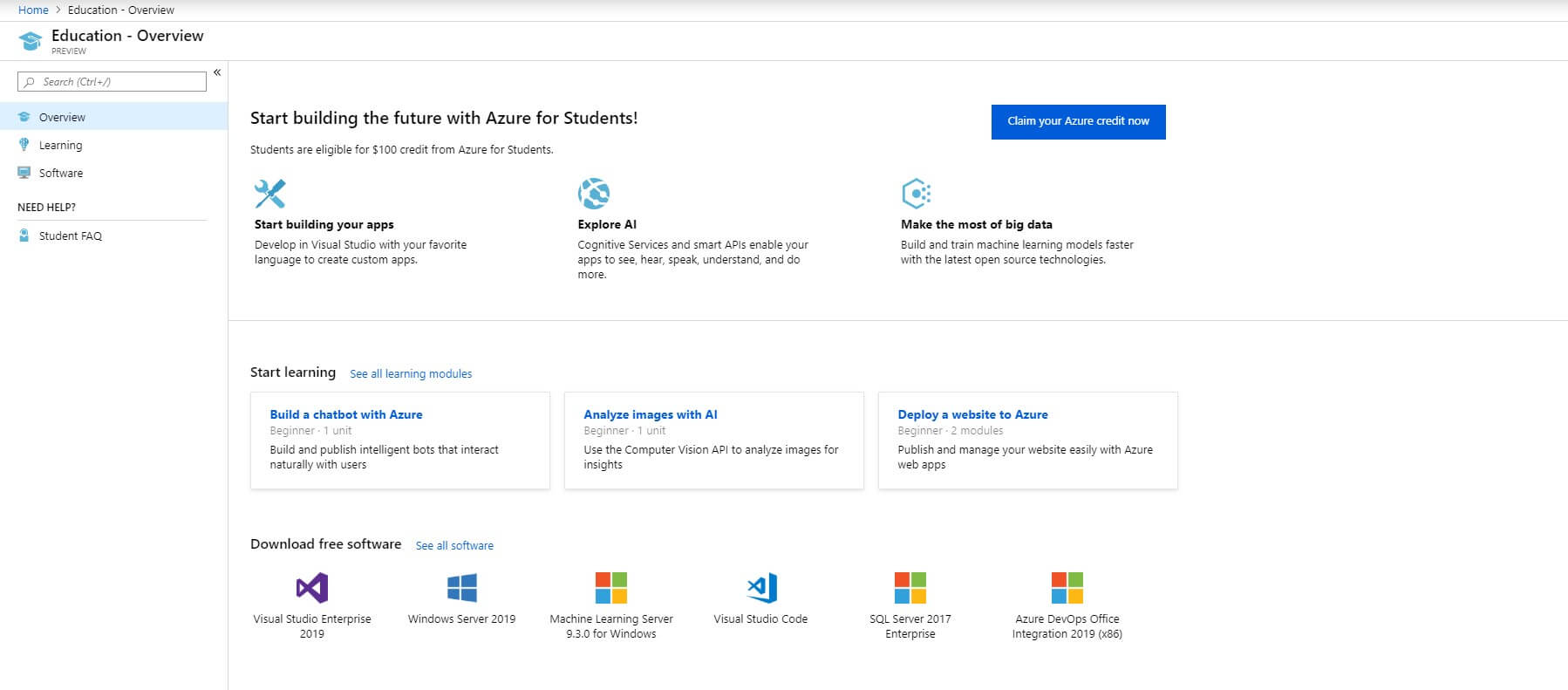1568x690 pixels.
Task: Open See all software link
Action: (x=454, y=545)
